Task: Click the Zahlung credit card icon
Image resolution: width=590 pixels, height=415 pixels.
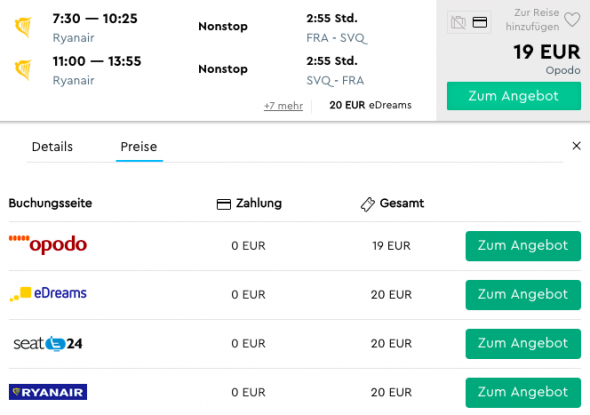Action: coord(224,204)
